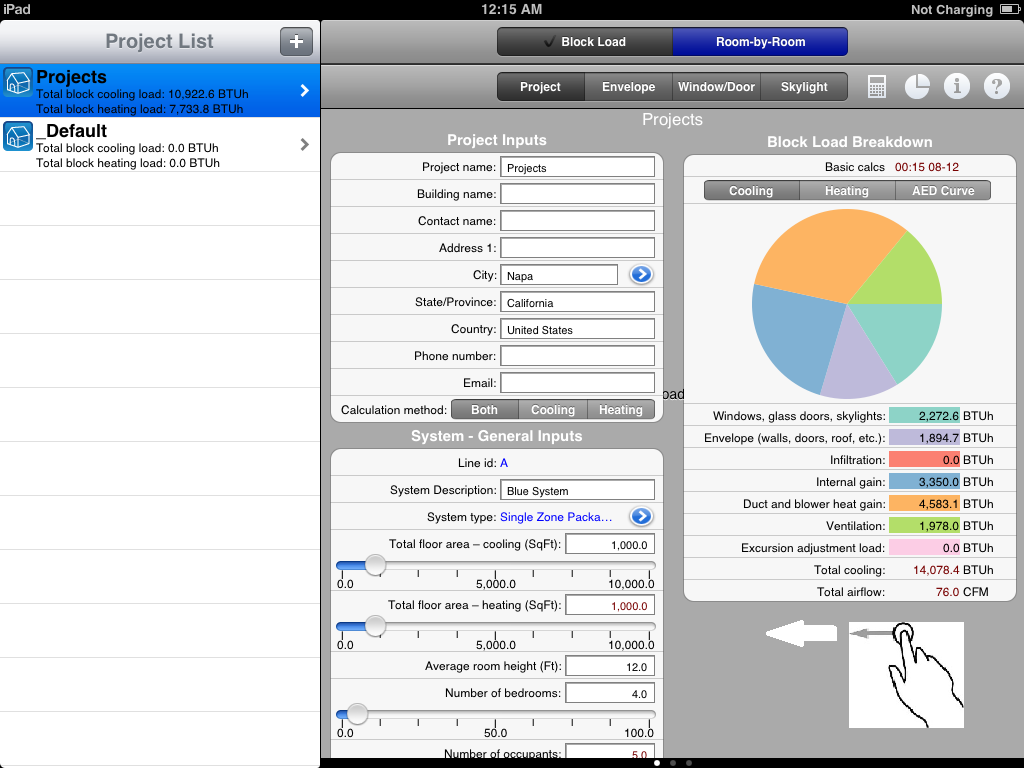Viewport: 1024px width, 768px height.
Task: Click 12:15 AM clock in status bar
Action: click(x=511, y=9)
